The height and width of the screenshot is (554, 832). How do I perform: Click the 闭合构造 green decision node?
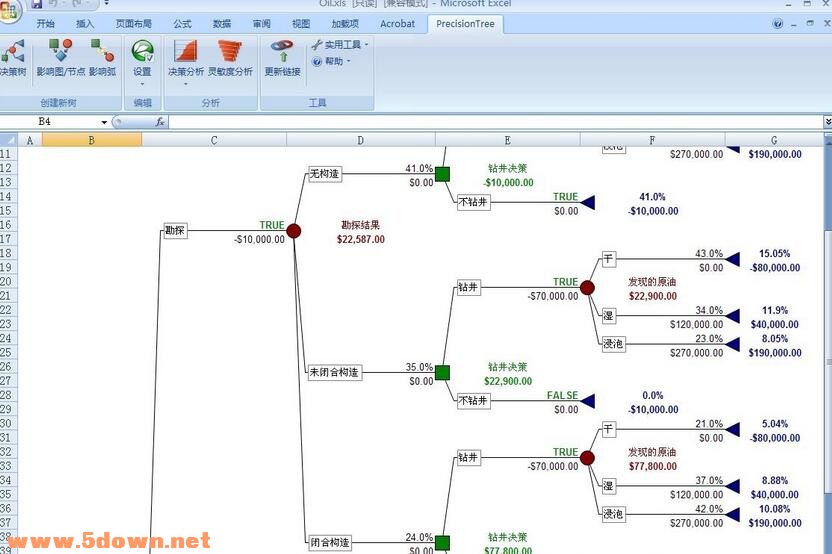pos(442,543)
